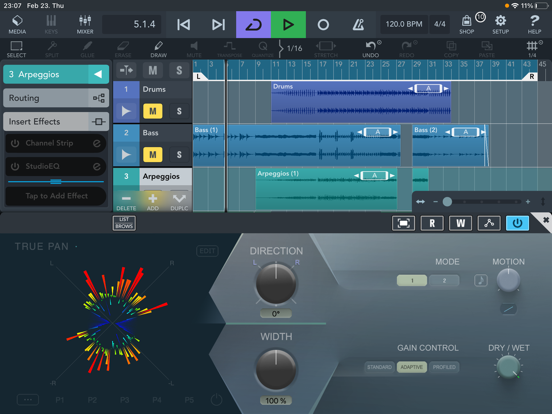This screenshot has width=552, height=414.
Task: Add a new track
Action: 152,201
